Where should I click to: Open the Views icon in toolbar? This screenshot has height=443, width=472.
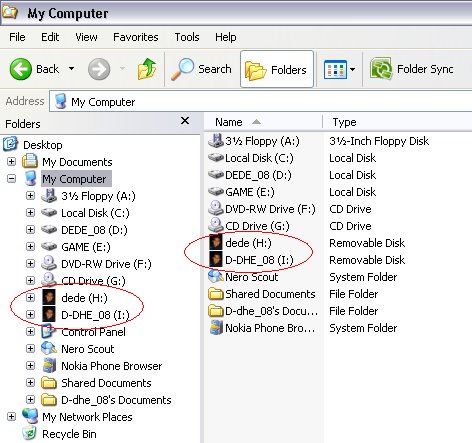tap(335, 69)
